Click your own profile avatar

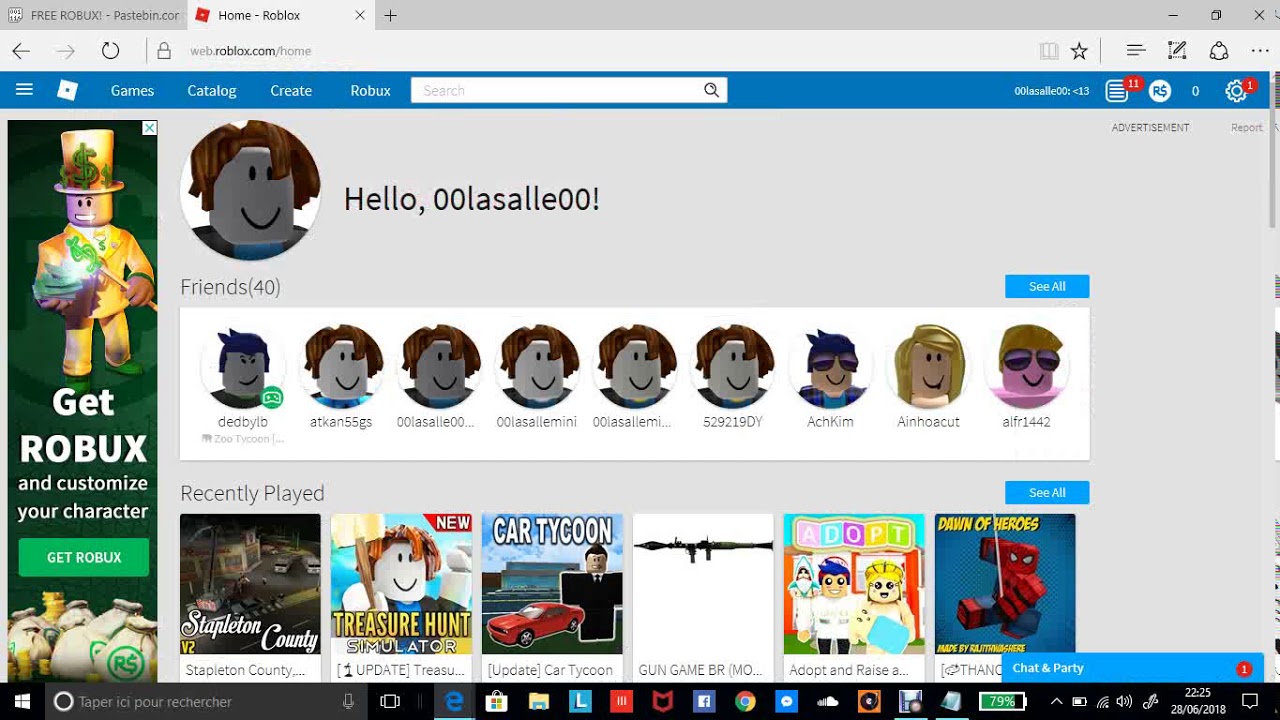(251, 190)
